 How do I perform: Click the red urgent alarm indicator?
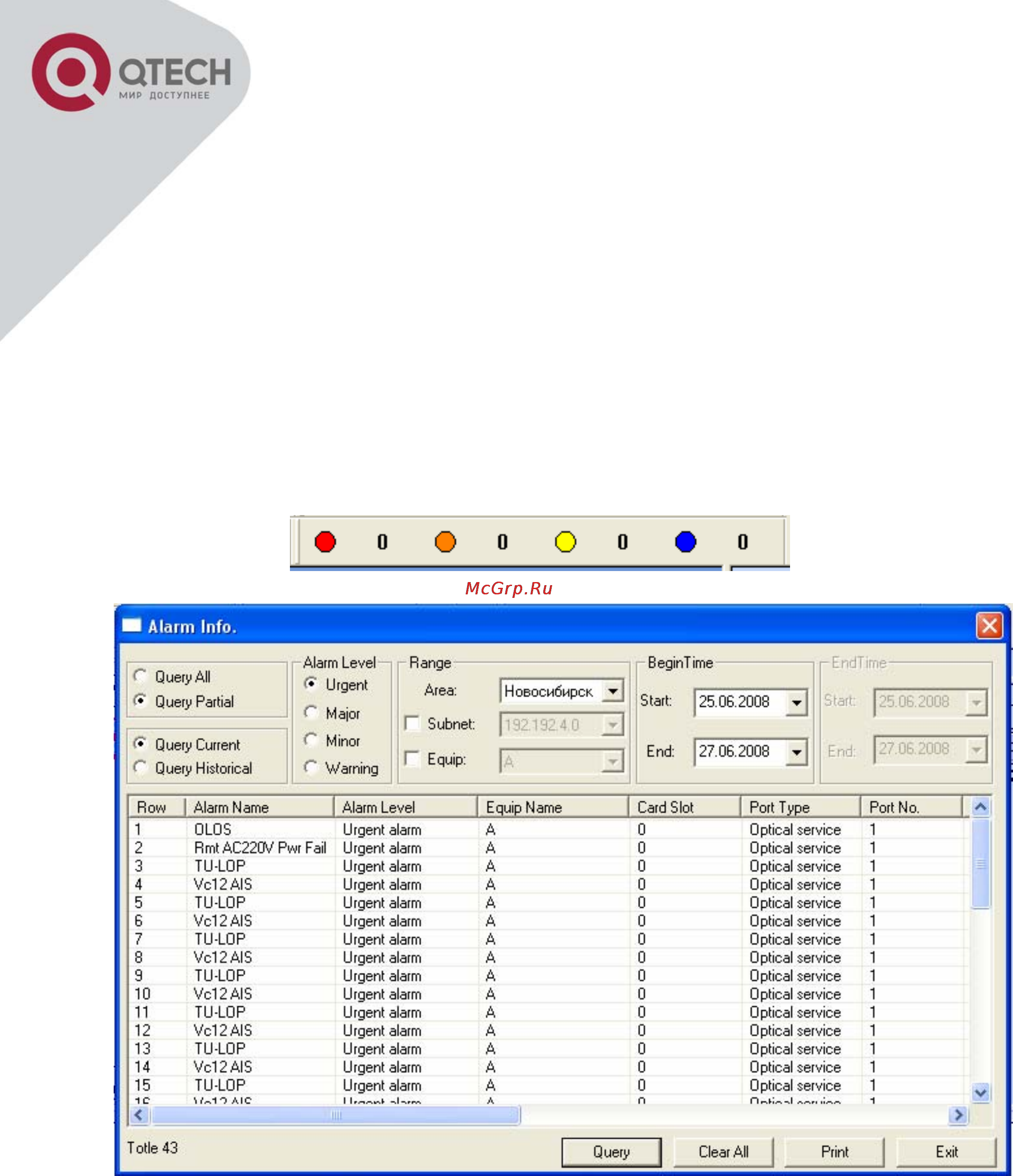[325, 542]
